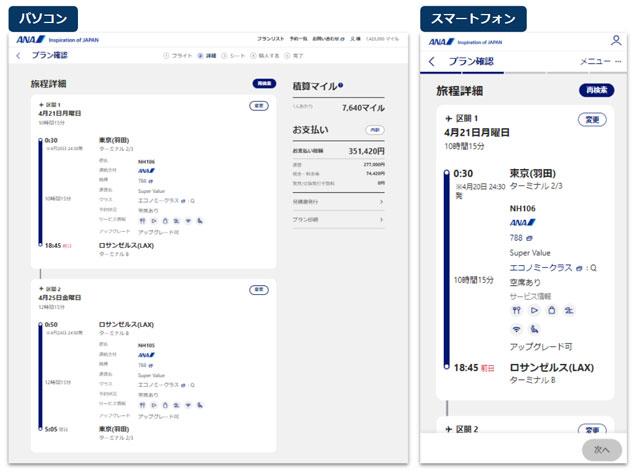Click the info icon next to 積算マイル
Viewport: 640px width, 471px height.
340,86
